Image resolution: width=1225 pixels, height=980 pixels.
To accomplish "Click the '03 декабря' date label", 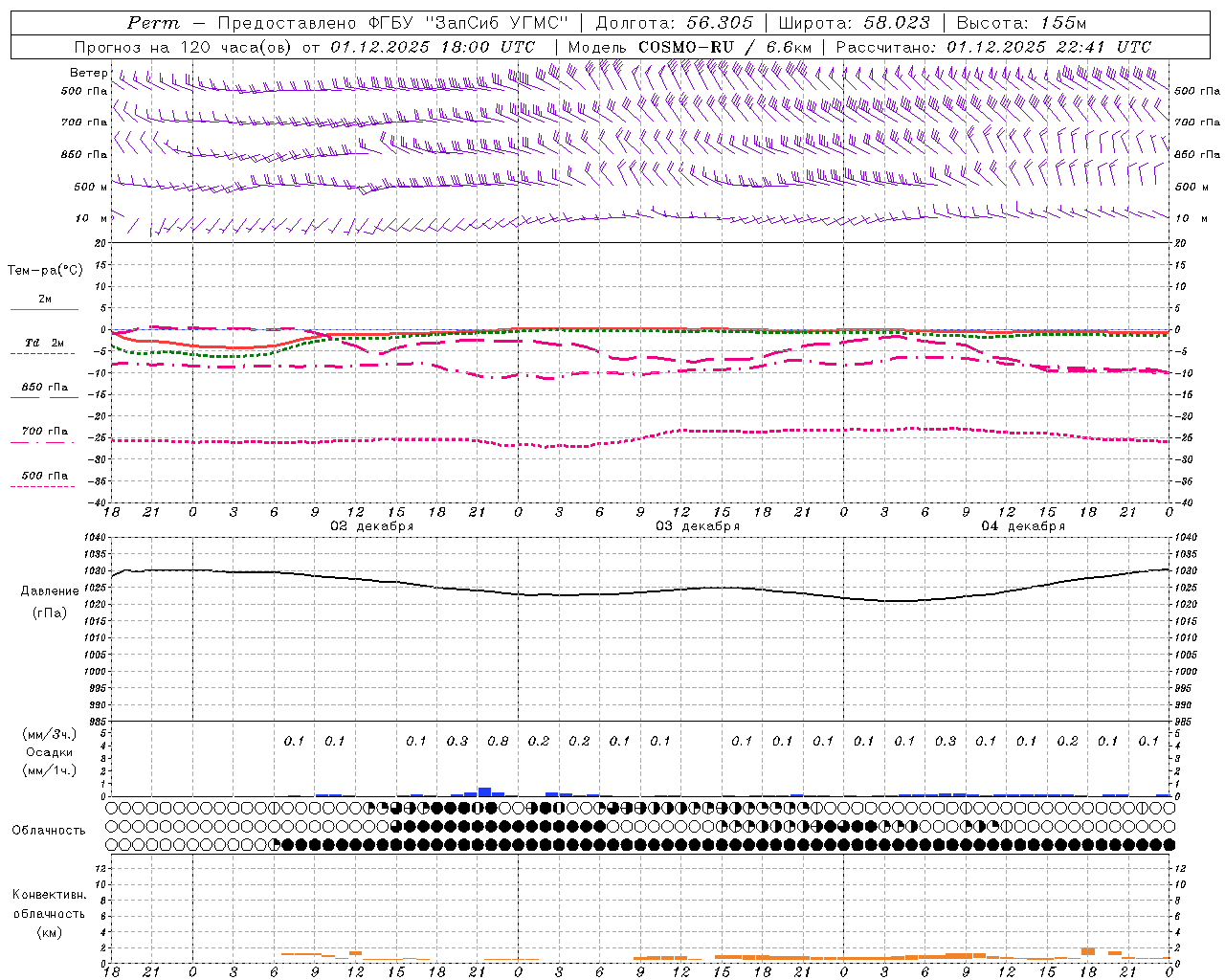I will point(697,526).
